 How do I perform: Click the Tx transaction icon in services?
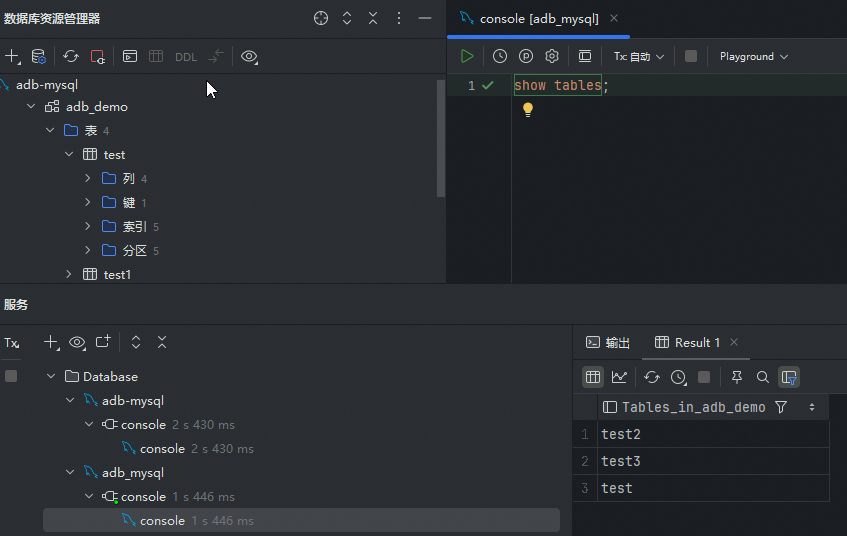[11, 343]
